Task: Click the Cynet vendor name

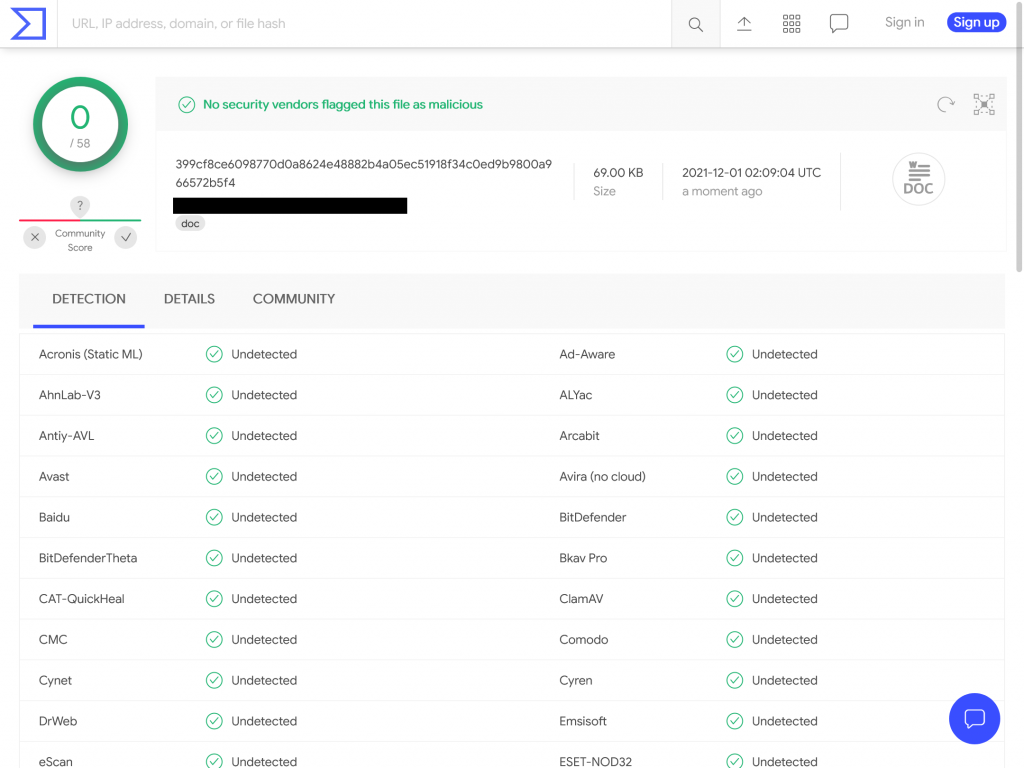Action: click(x=56, y=680)
